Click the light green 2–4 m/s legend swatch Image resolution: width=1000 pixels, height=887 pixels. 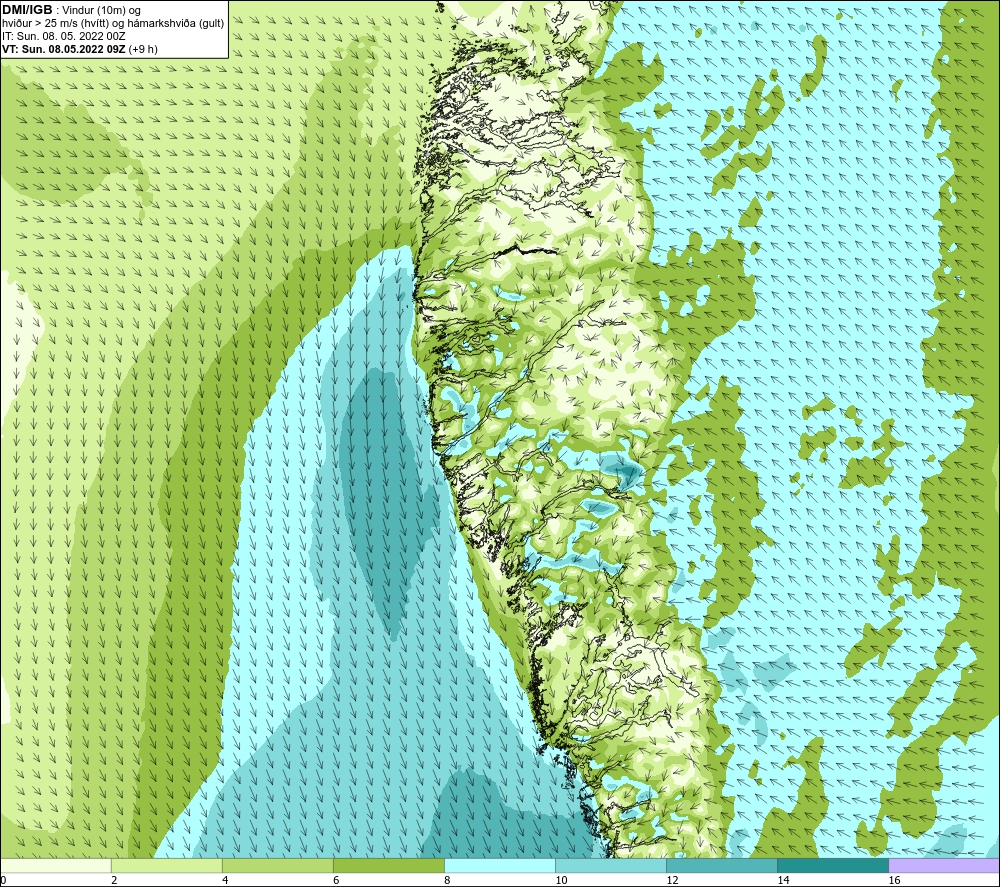[x=166, y=865]
